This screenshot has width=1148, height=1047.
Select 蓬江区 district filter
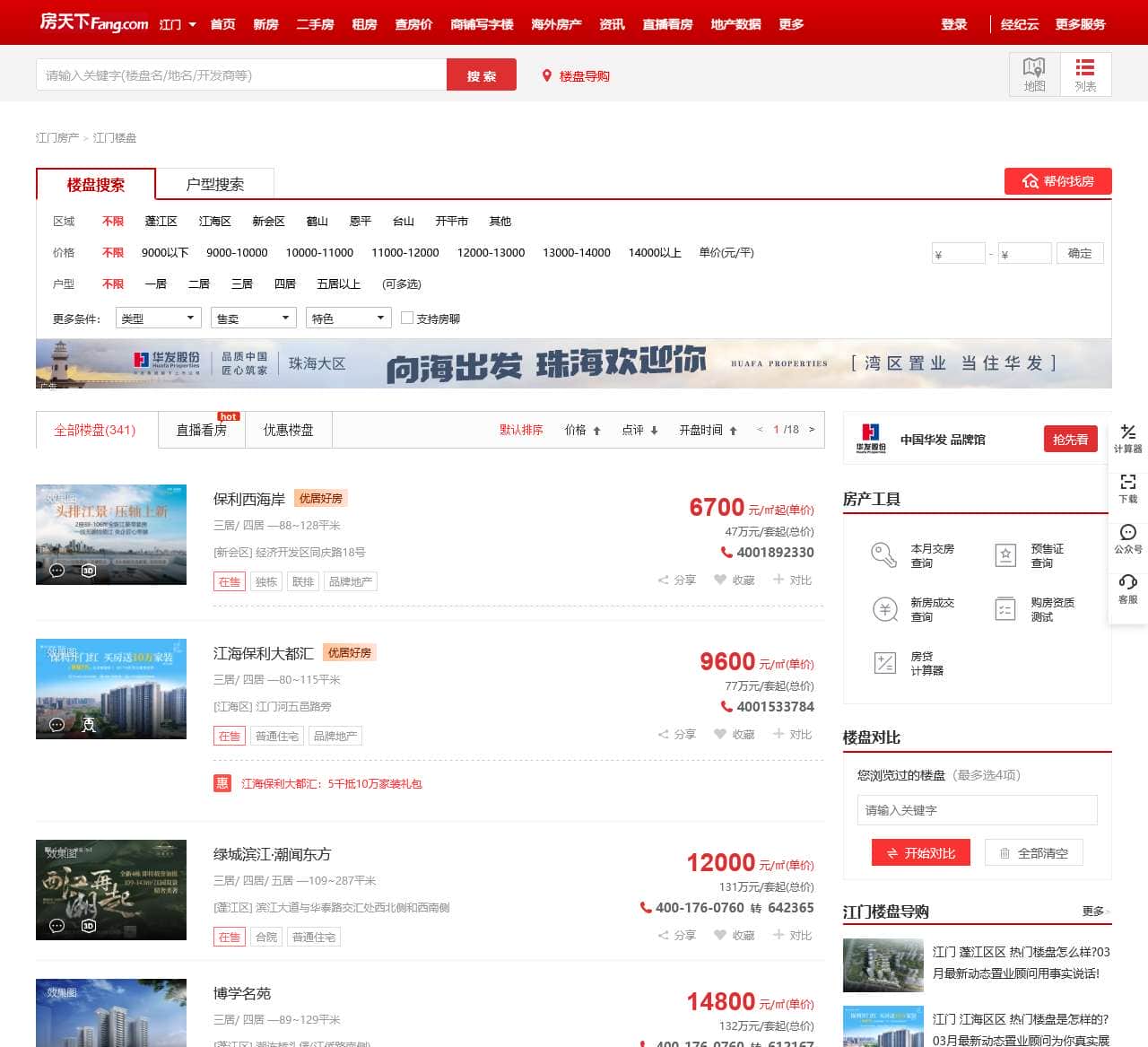161,221
